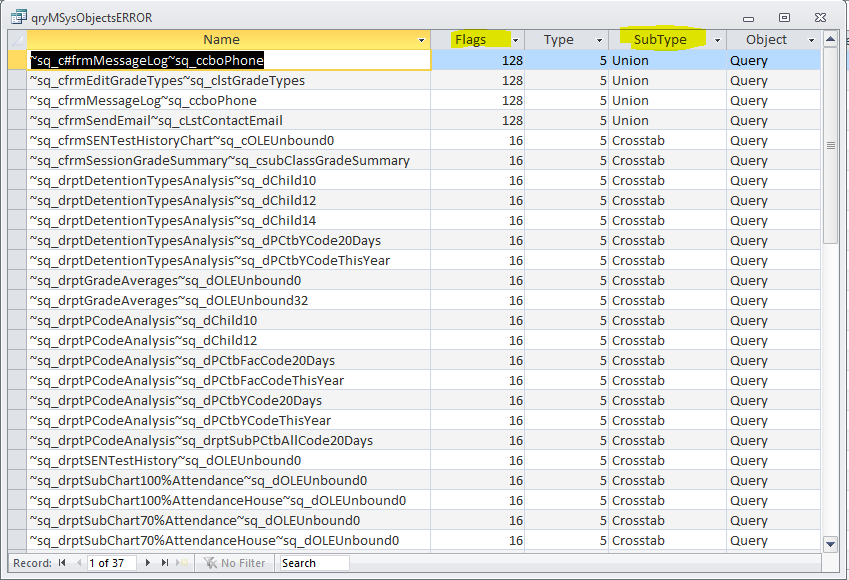Select the SubType column header
849x580 pixels.
click(660, 40)
